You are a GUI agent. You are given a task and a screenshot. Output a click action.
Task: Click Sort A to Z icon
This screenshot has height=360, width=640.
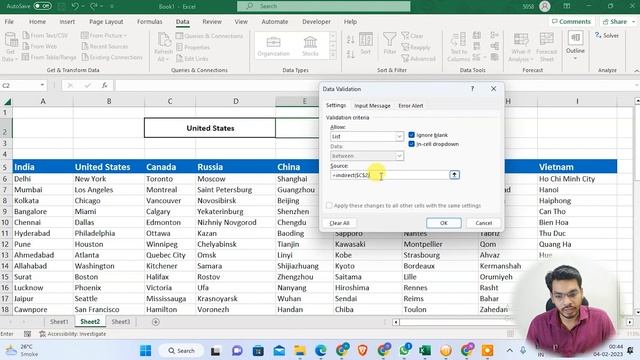coord(351,40)
